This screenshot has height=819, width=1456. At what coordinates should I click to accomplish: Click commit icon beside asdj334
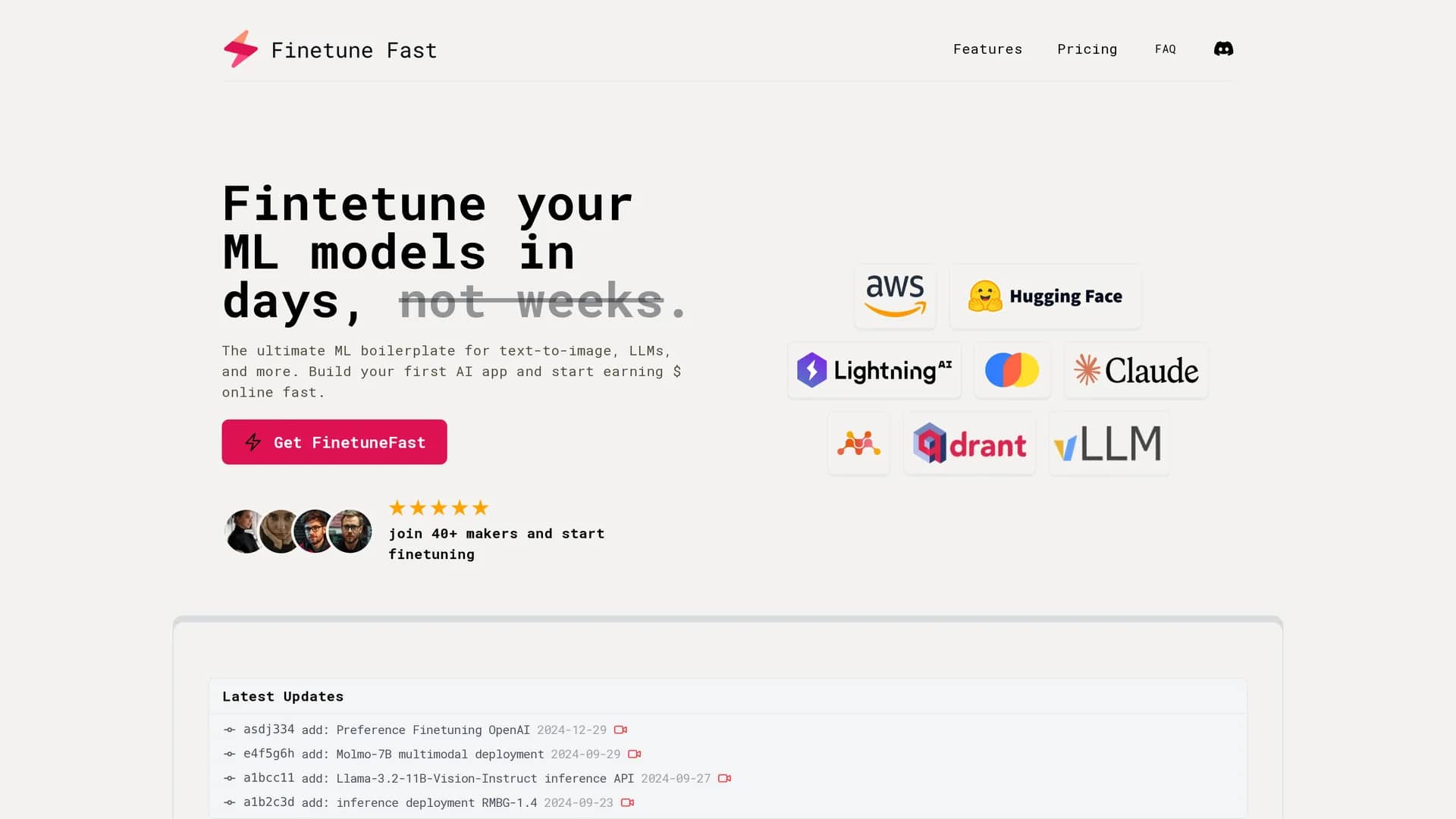tap(229, 730)
